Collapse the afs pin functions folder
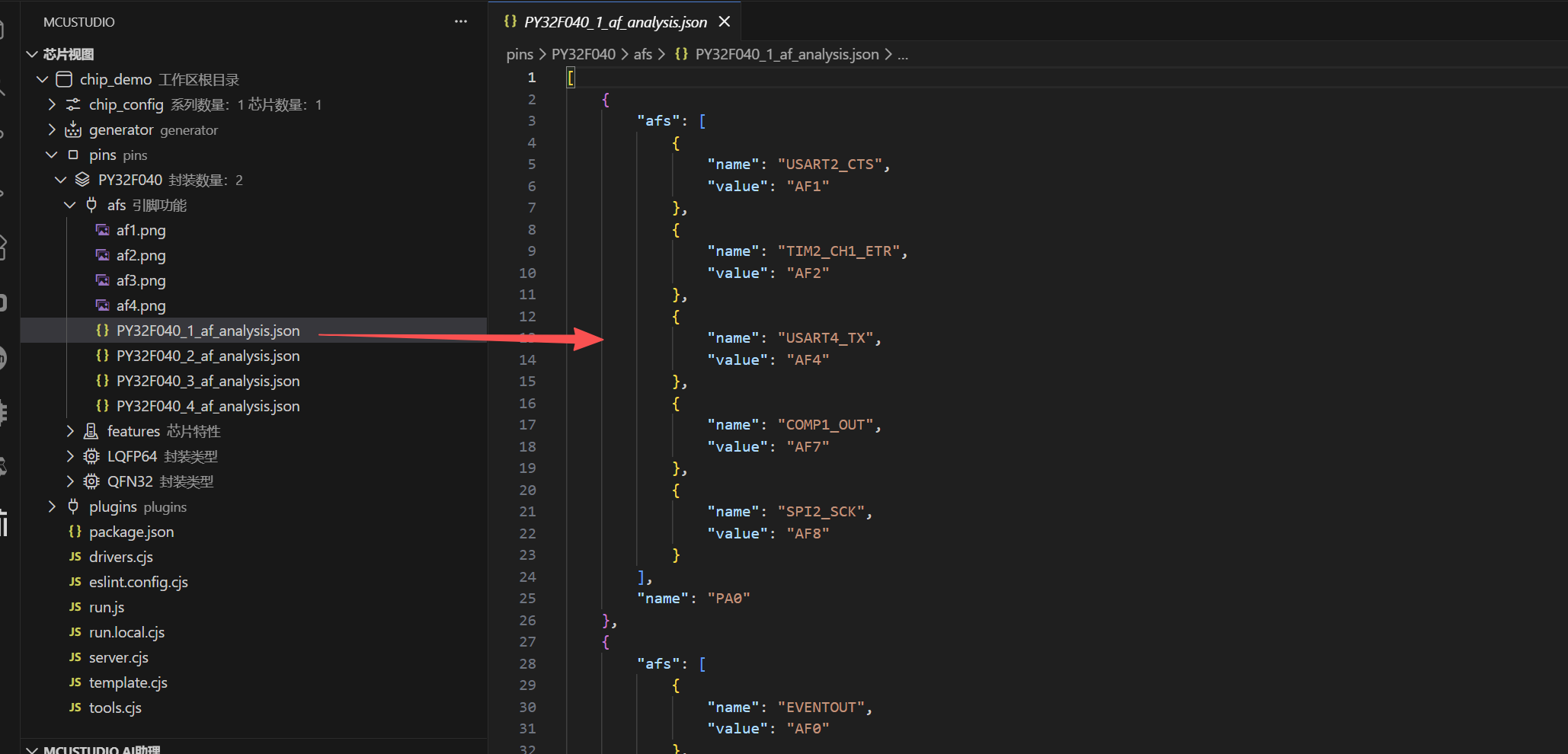 point(70,205)
